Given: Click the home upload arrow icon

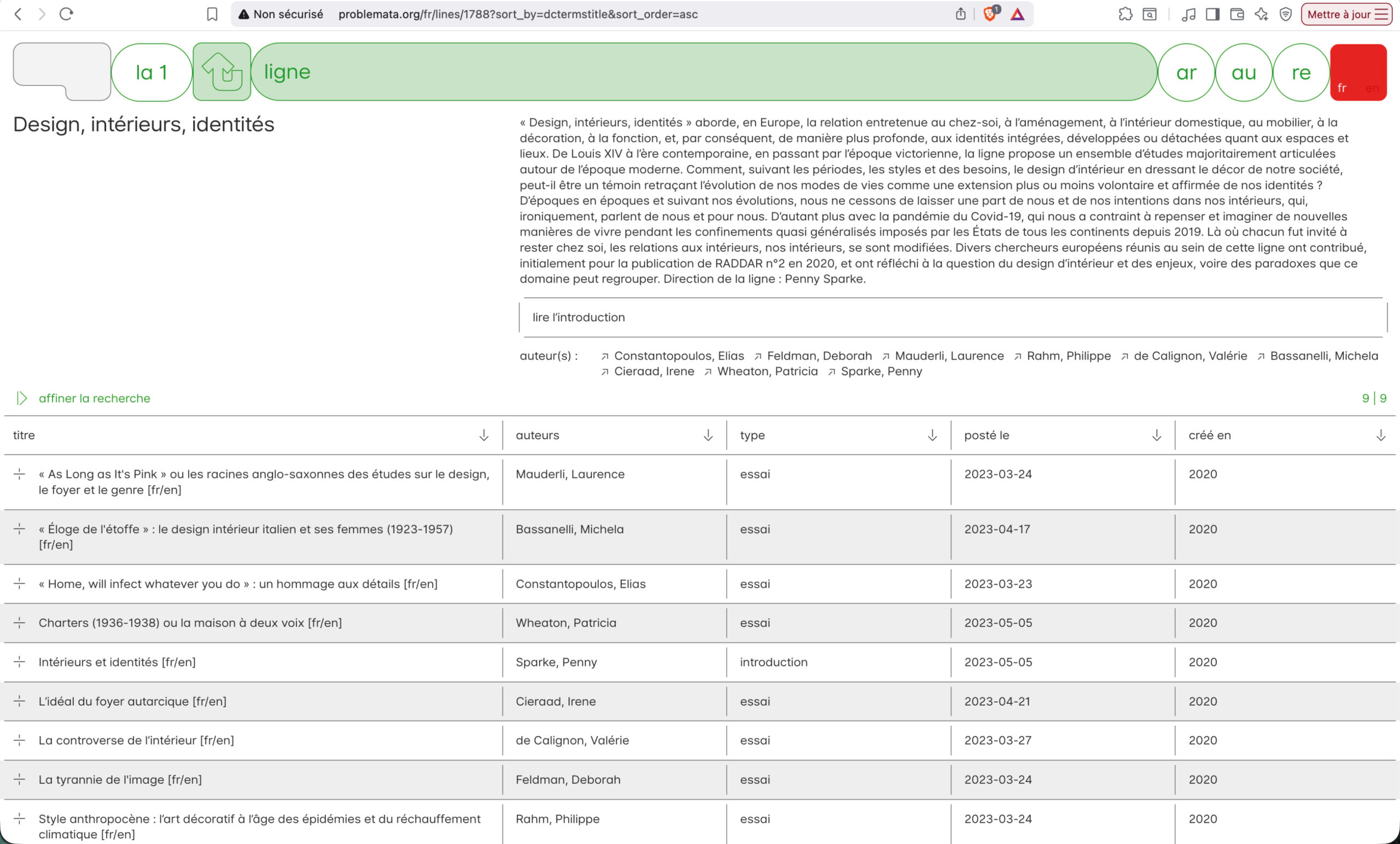Looking at the screenshot, I should pos(221,72).
